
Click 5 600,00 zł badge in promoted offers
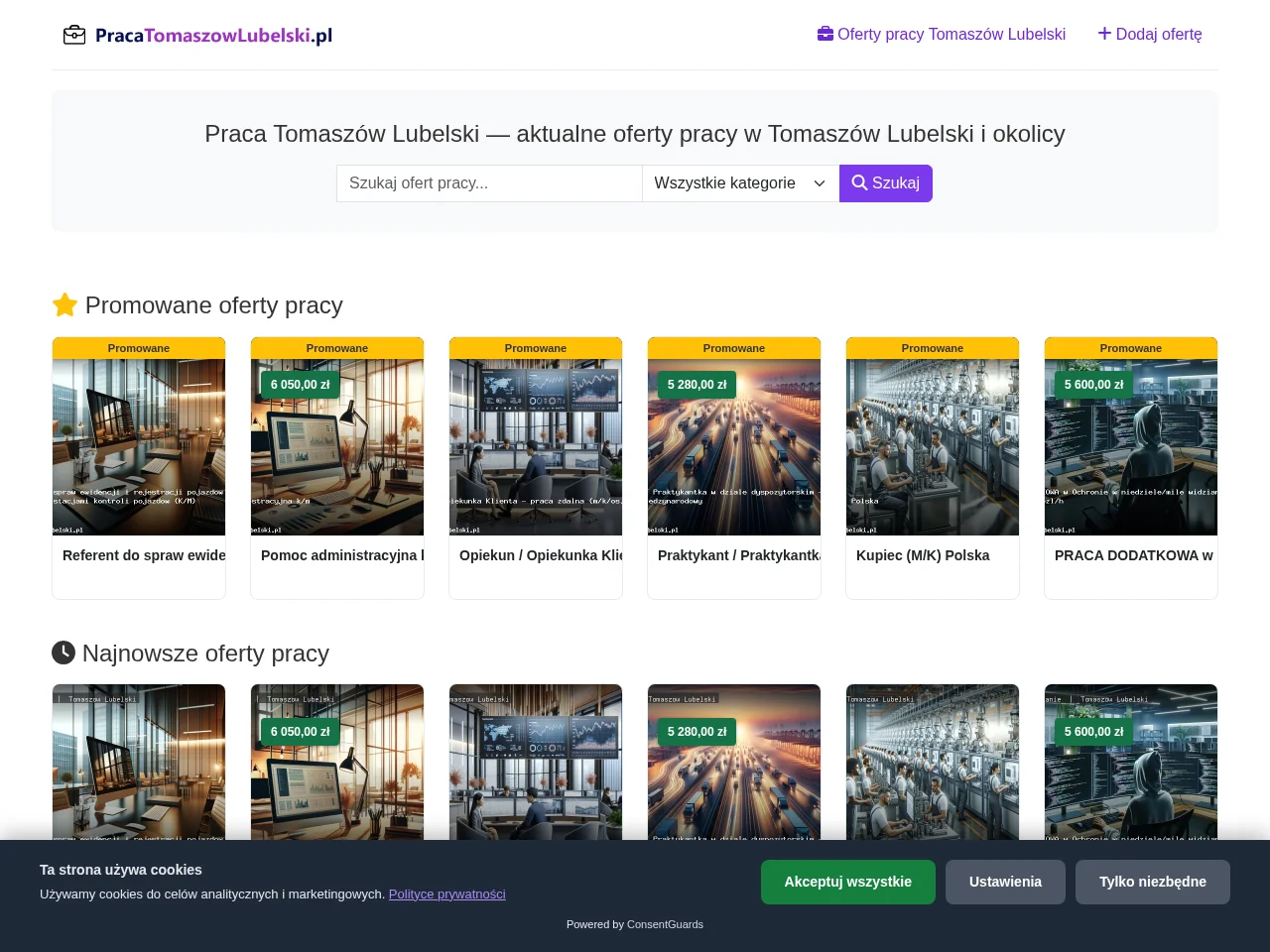[1094, 385]
